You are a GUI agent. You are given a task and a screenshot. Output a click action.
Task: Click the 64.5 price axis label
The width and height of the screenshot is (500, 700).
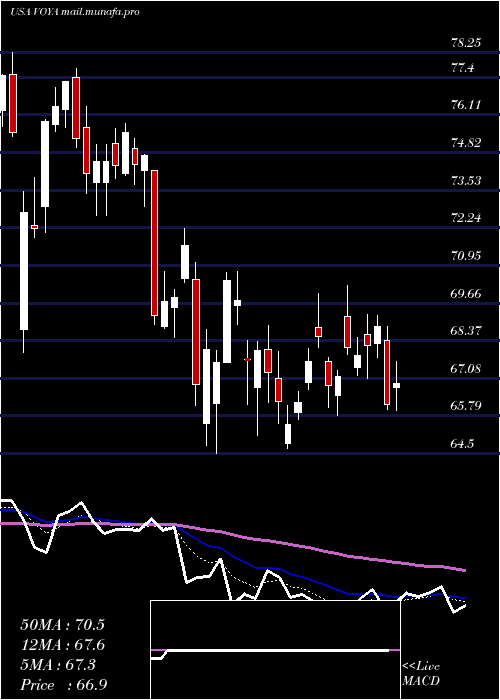(x=462, y=444)
